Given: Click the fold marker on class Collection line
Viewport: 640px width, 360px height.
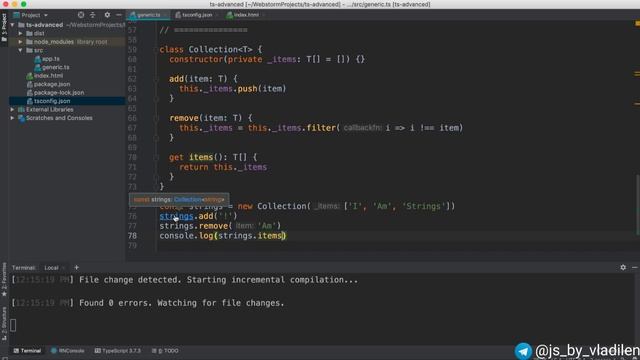Looking at the screenshot, I should (x=156, y=50).
